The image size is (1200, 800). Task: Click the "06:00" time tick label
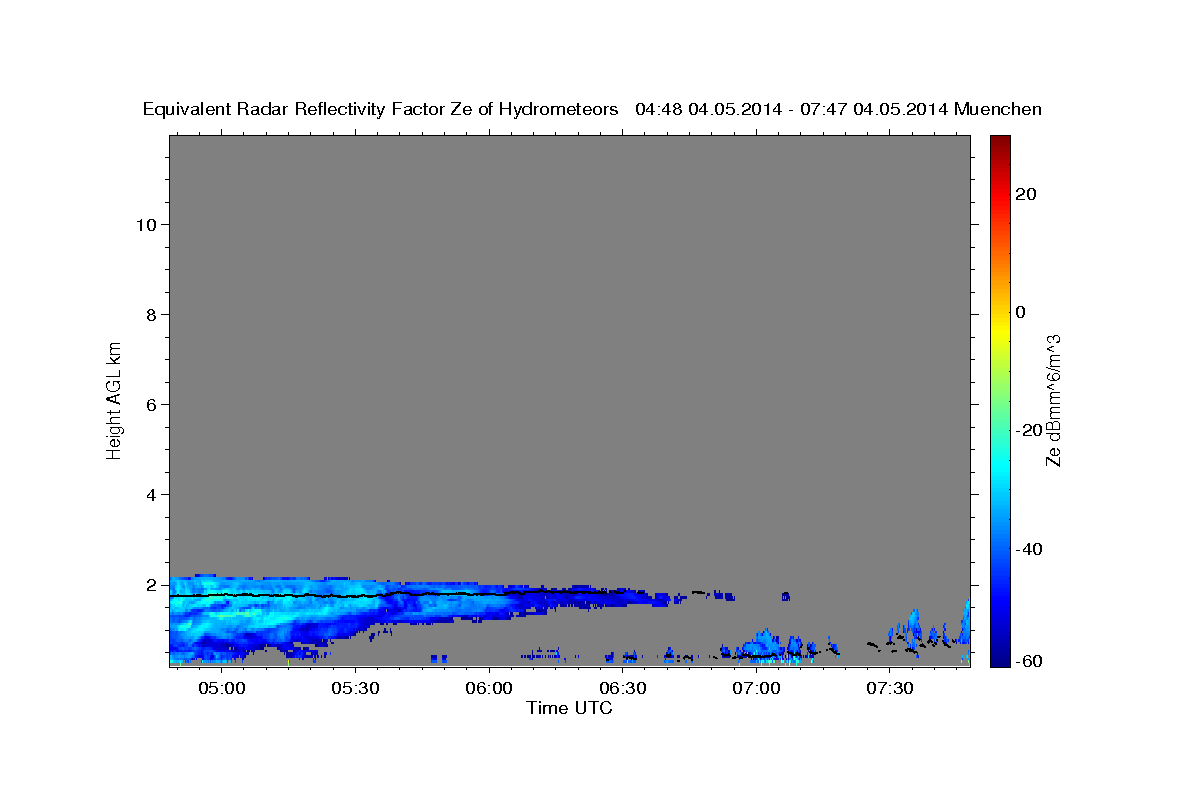(x=490, y=689)
